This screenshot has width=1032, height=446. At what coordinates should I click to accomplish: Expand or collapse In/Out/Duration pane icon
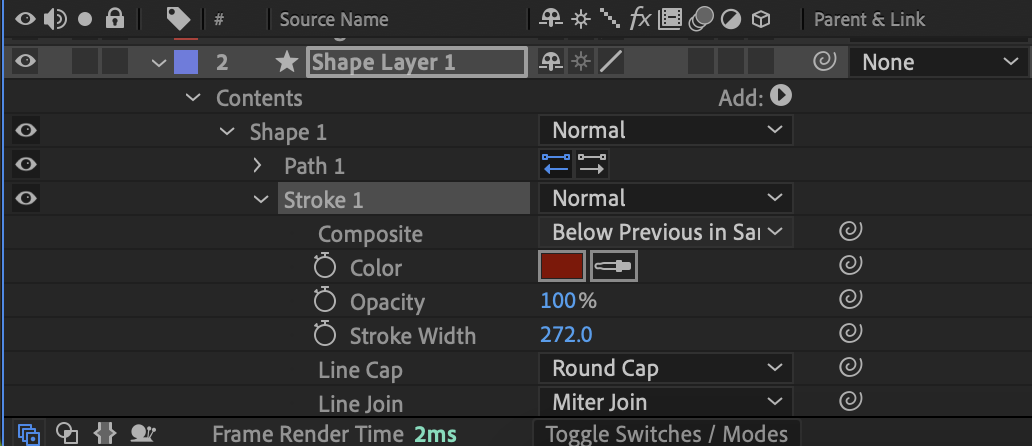click(x=105, y=433)
